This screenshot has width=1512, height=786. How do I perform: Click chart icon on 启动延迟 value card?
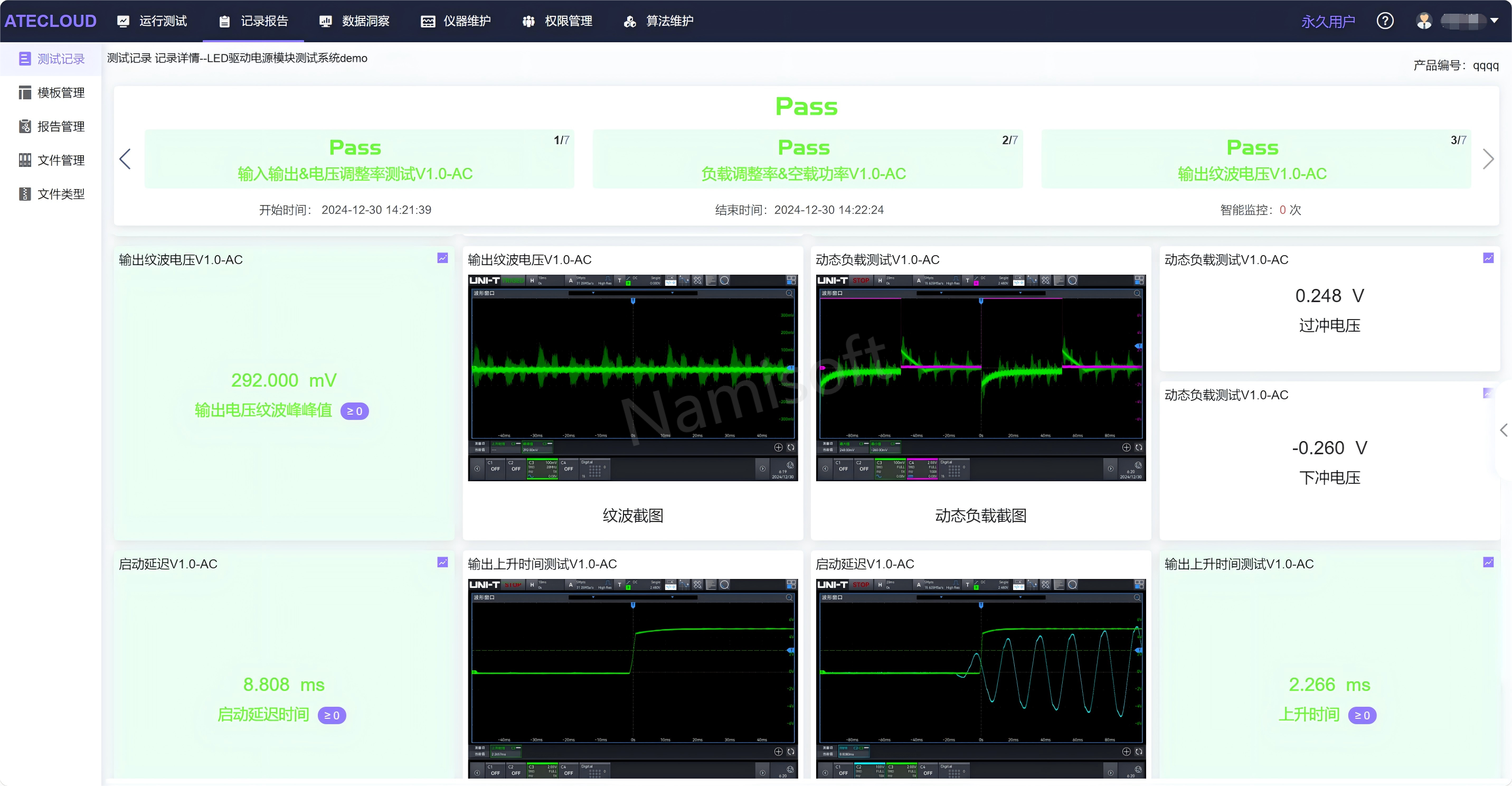[442, 562]
